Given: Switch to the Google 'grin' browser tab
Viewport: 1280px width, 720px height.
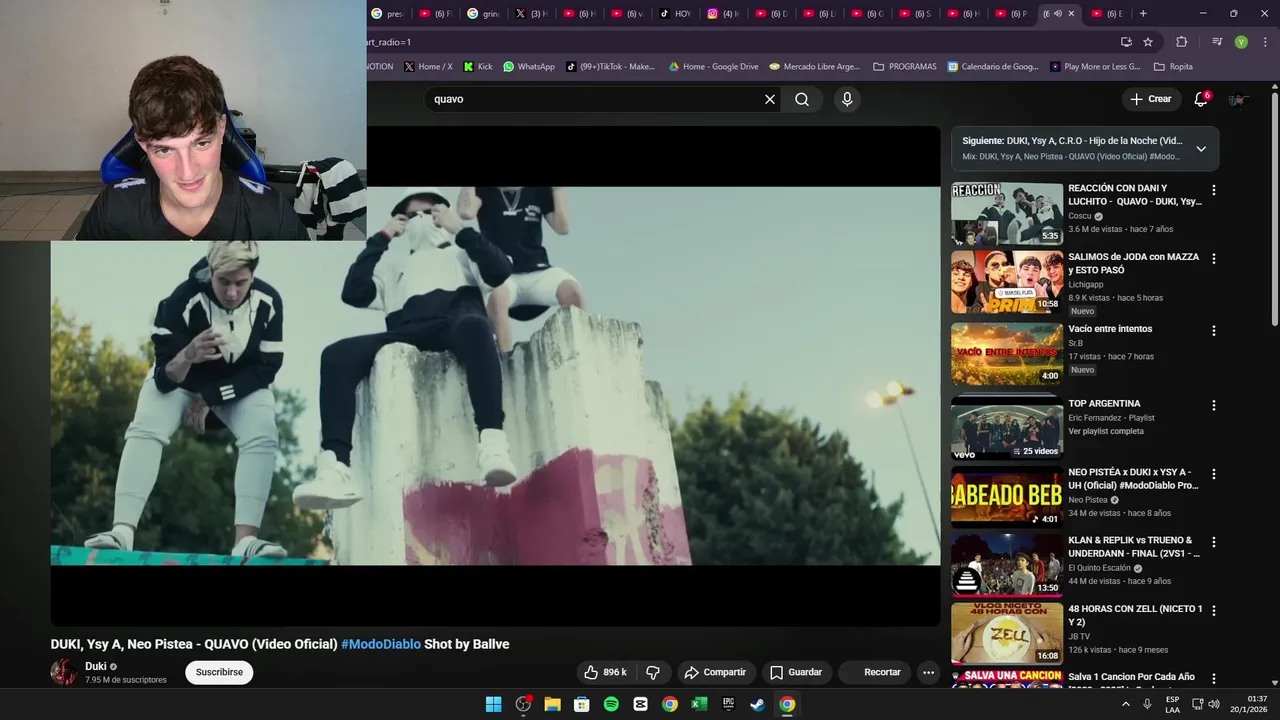Looking at the screenshot, I should 483,13.
